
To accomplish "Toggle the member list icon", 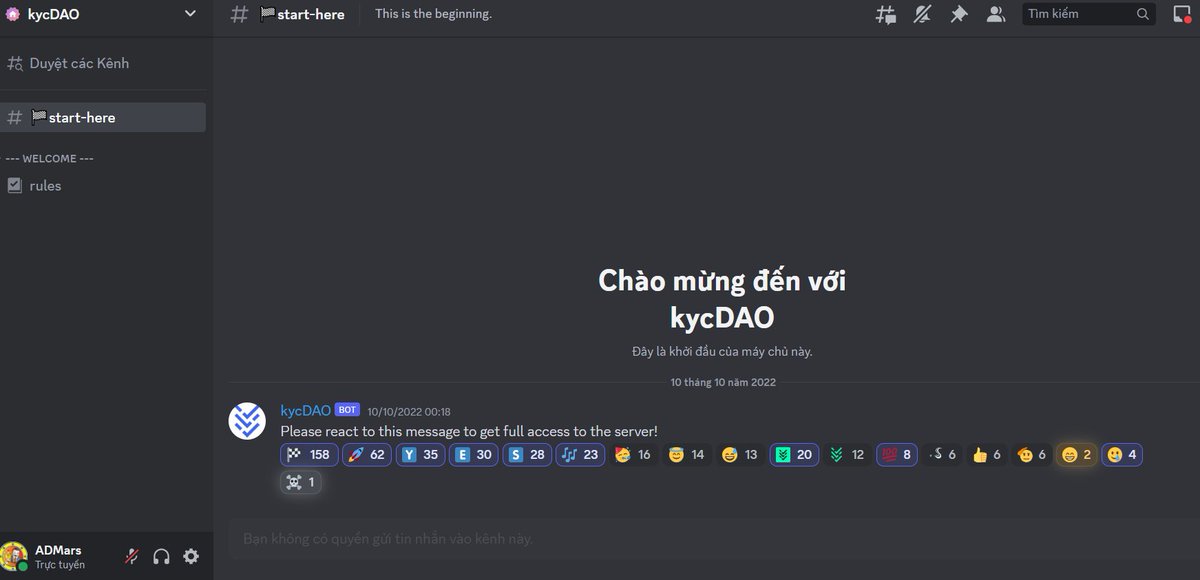I will coord(995,13).
